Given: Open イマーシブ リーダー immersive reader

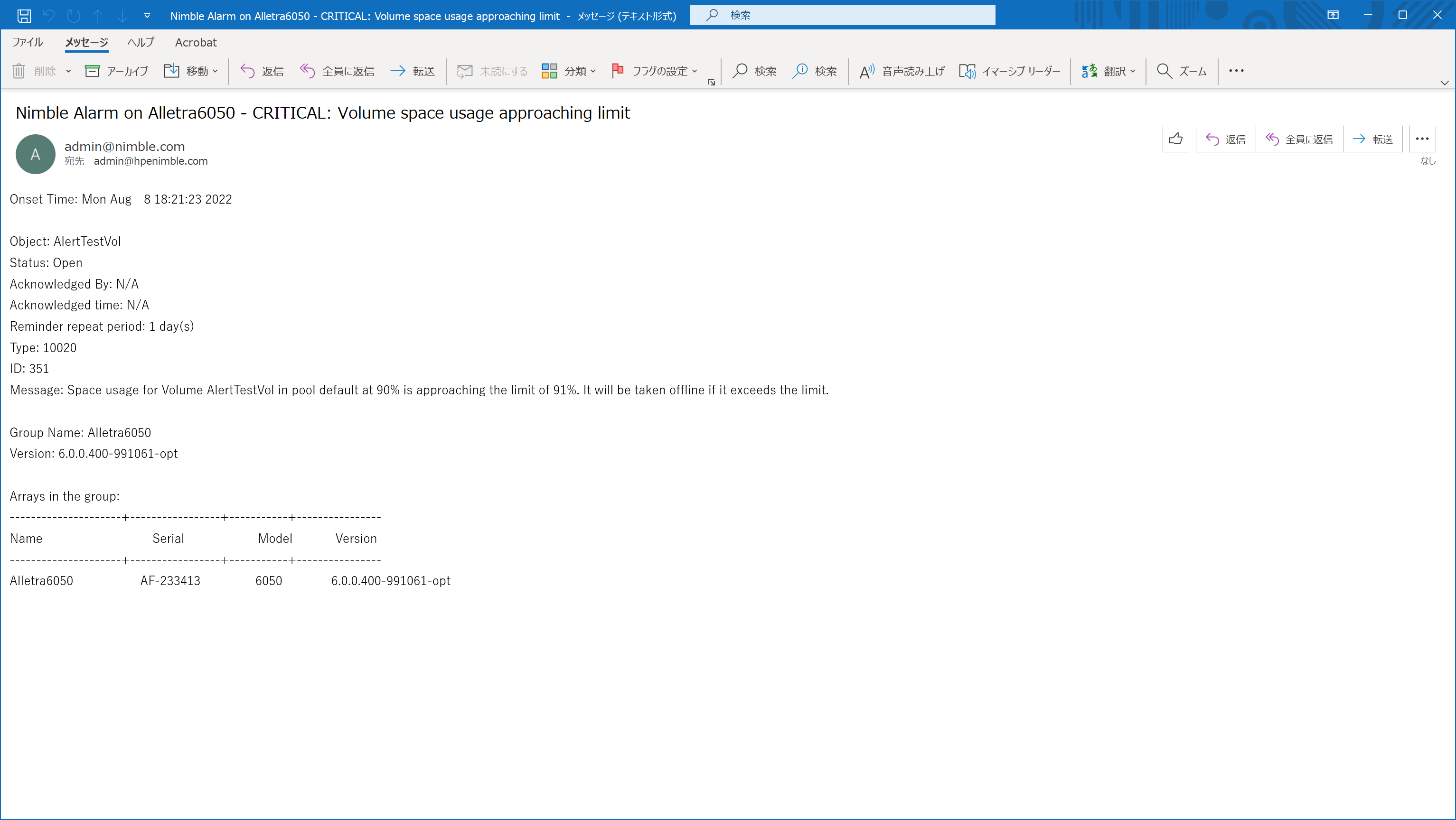Looking at the screenshot, I should click(x=1009, y=71).
